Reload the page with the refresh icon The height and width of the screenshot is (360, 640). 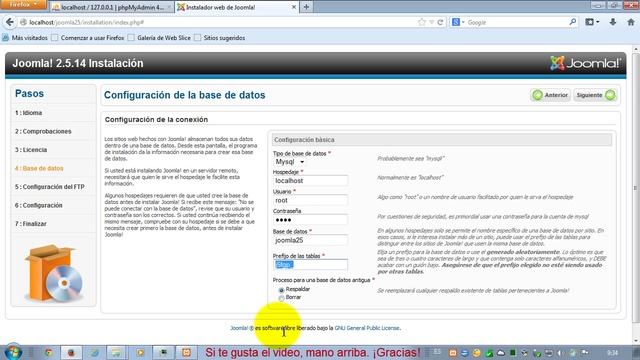point(440,22)
